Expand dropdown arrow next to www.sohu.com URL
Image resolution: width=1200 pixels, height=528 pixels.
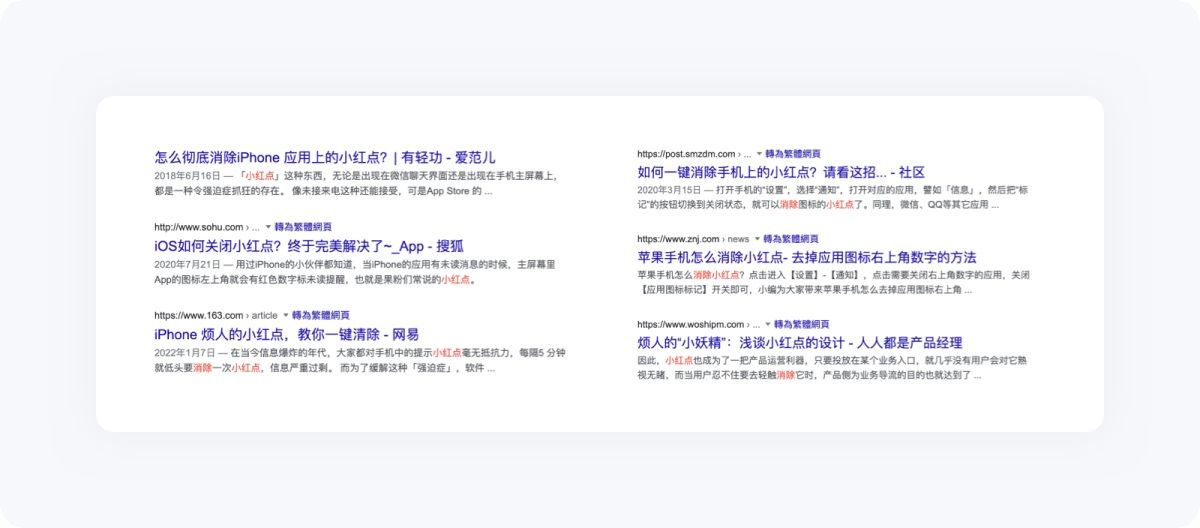click(268, 227)
